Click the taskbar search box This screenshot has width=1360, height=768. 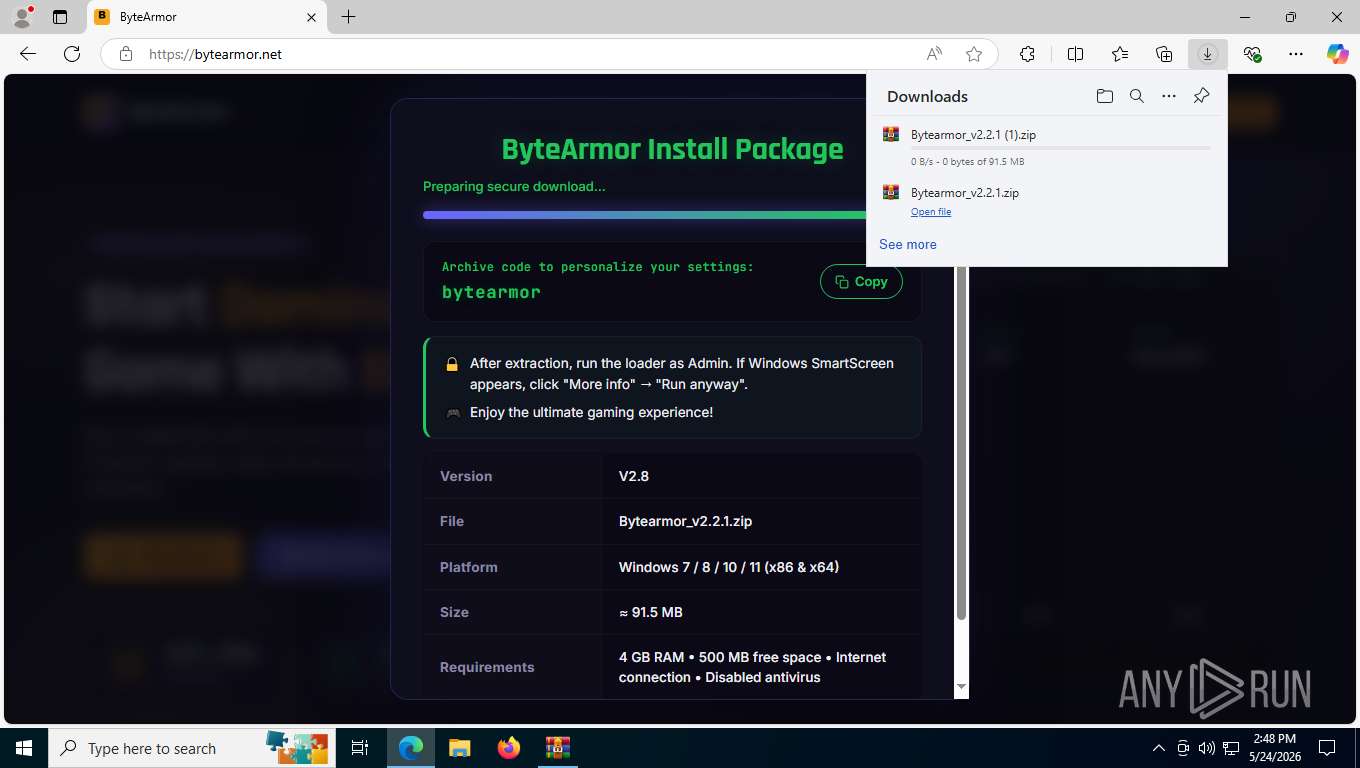tap(192, 748)
